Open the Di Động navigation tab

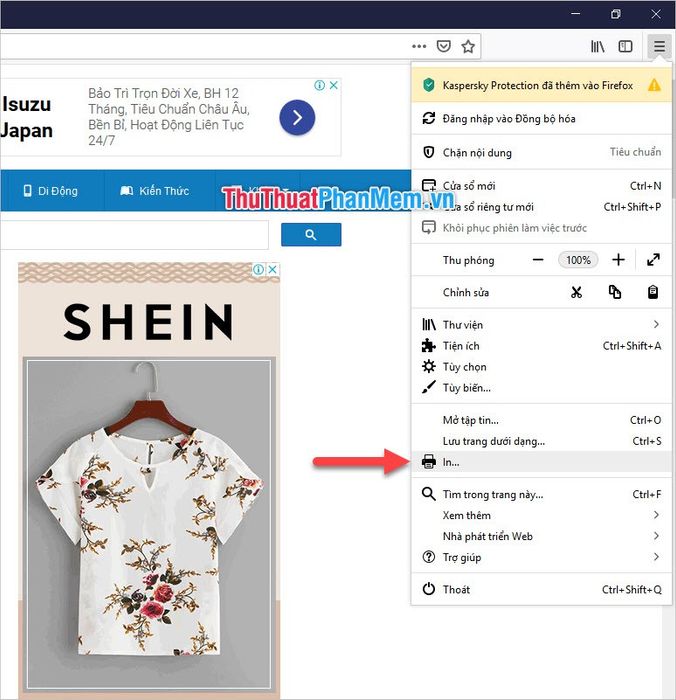coord(50,191)
